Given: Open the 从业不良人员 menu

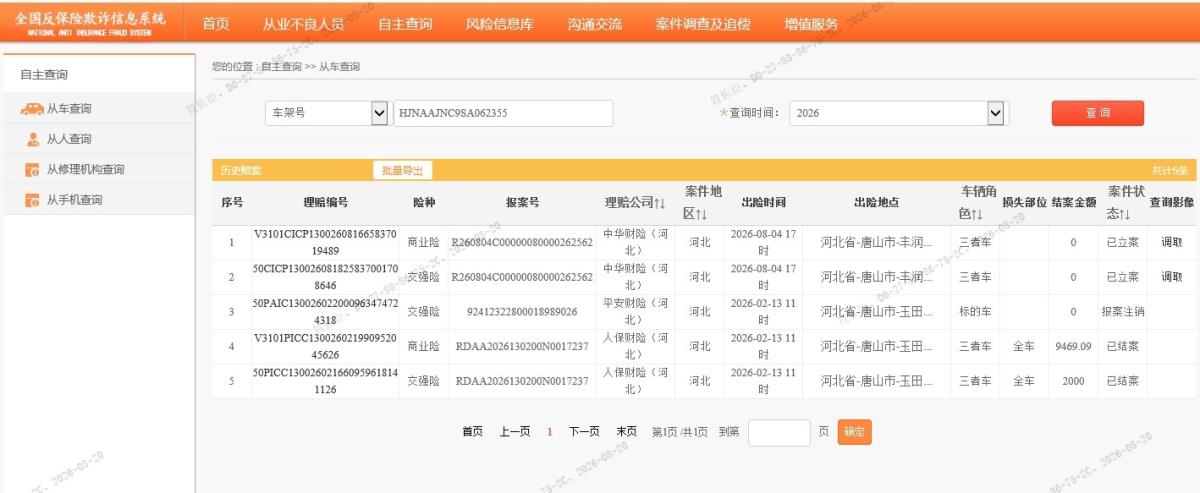Looking at the screenshot, I should click(303, 24).
